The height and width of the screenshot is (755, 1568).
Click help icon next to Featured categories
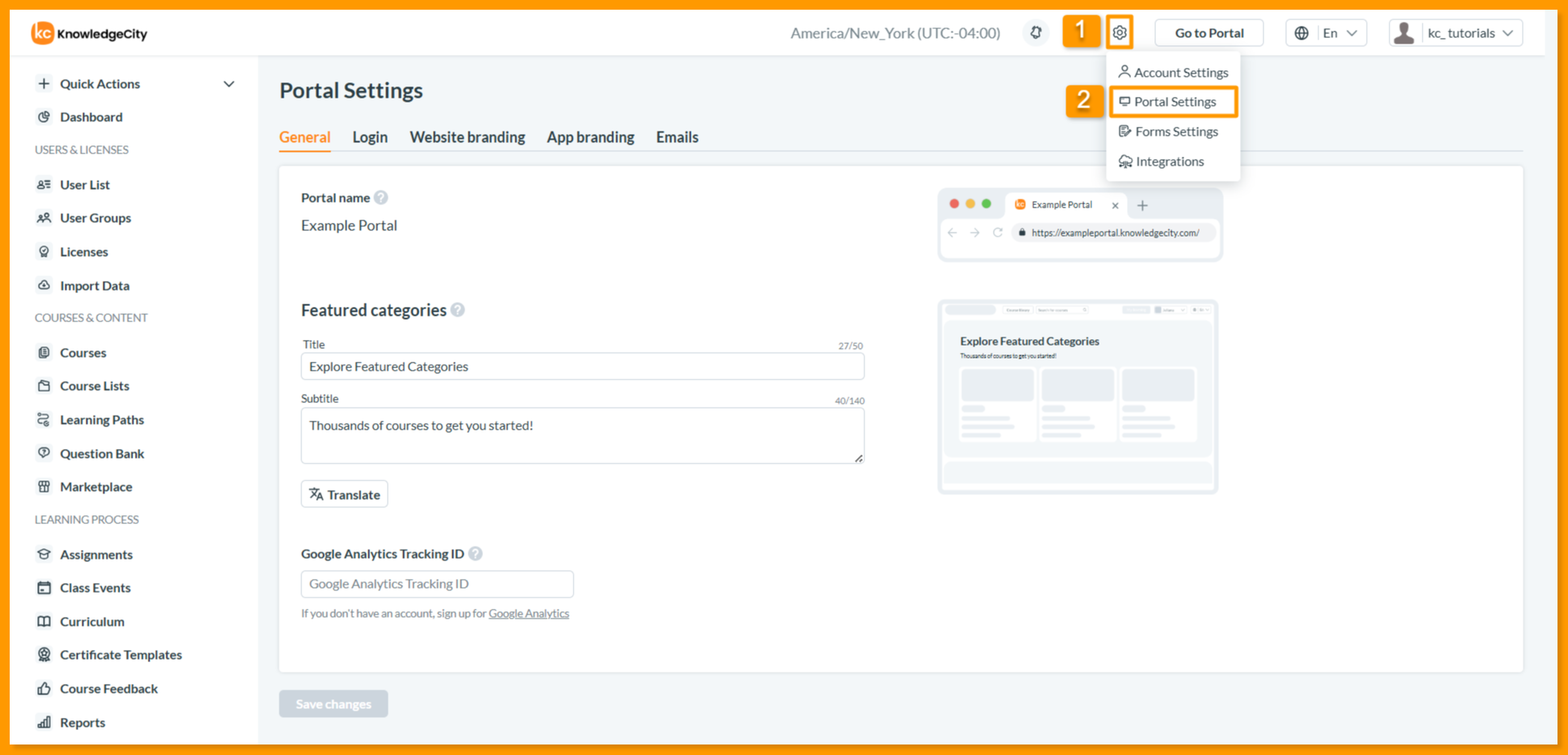tap(458, 310)
